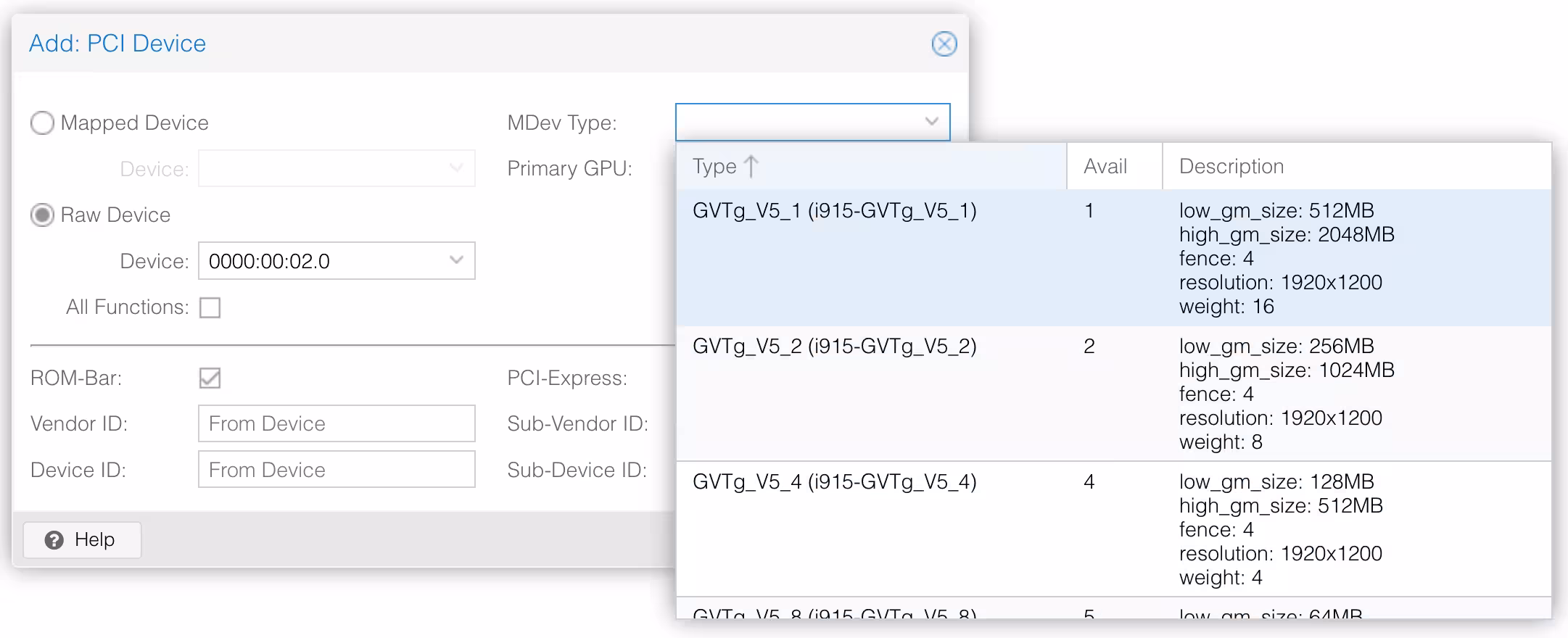The image size is (1568, 638).
Task: Click the Vendor ID input field
Action: (x=337, y=423)
